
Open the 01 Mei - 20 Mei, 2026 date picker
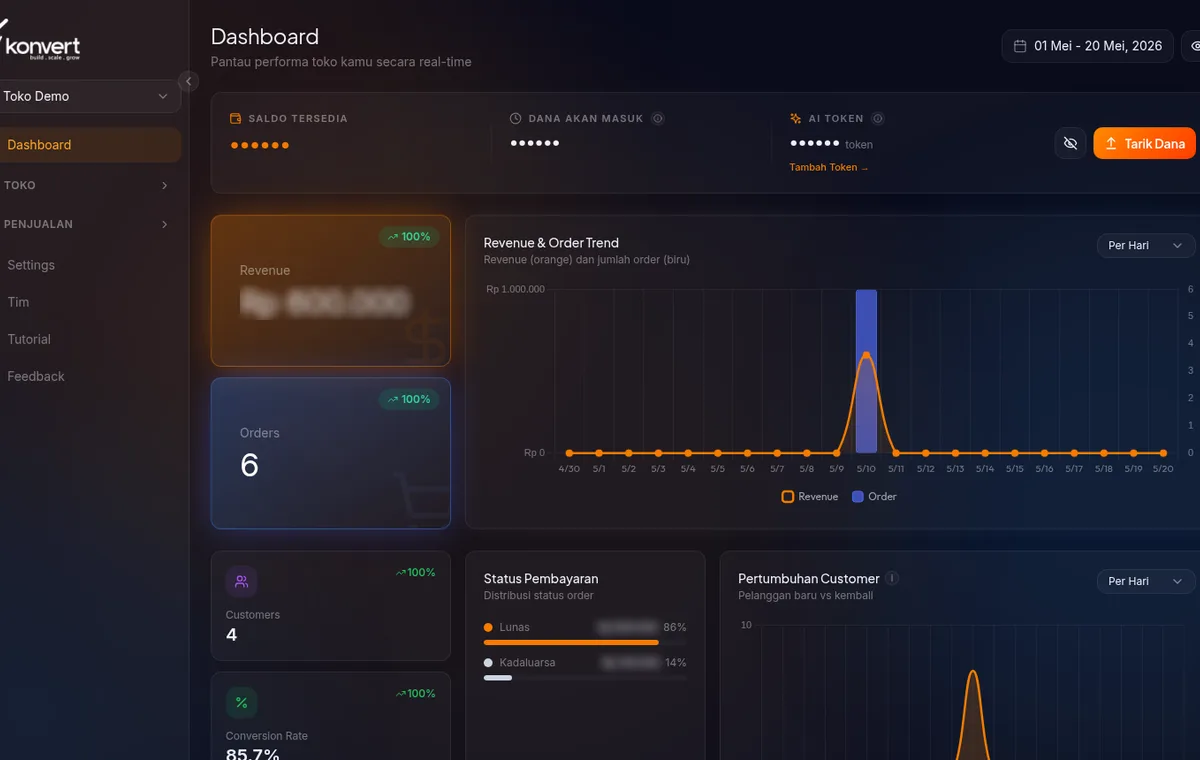[1088, 46]
